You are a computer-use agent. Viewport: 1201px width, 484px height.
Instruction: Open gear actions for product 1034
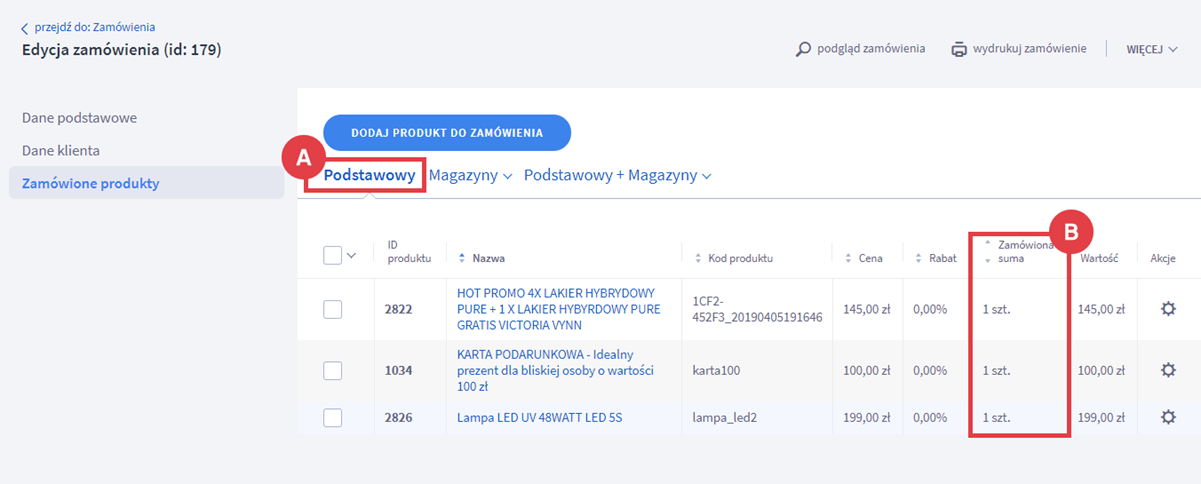pos(1167,370)
